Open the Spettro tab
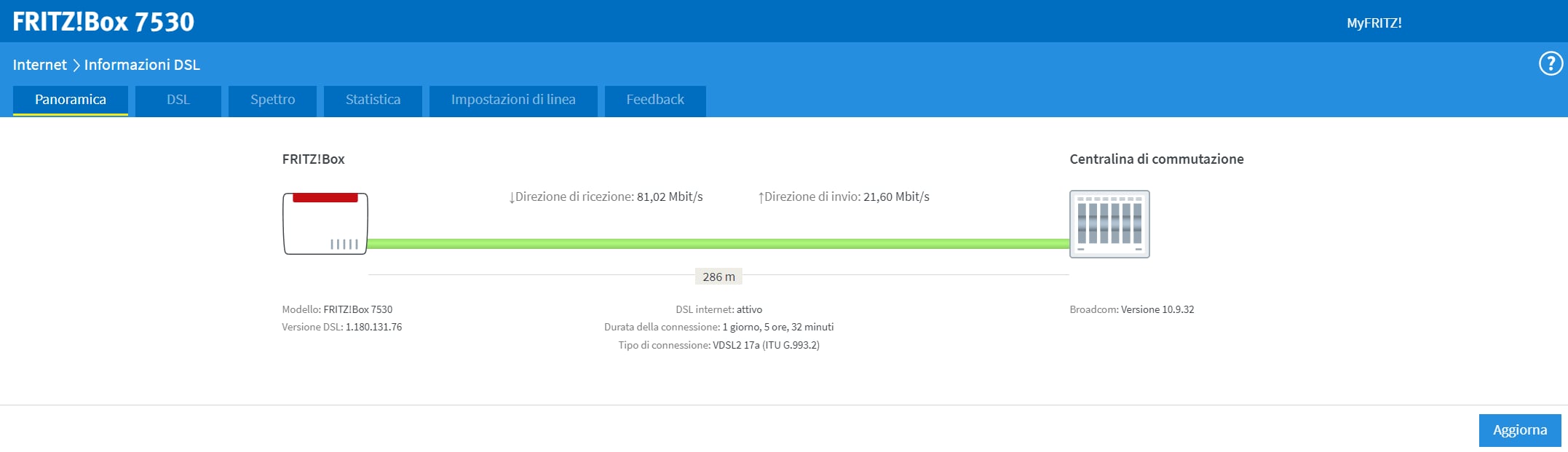The height and width of the screenshot is (452, 1568). pos(273,100)
